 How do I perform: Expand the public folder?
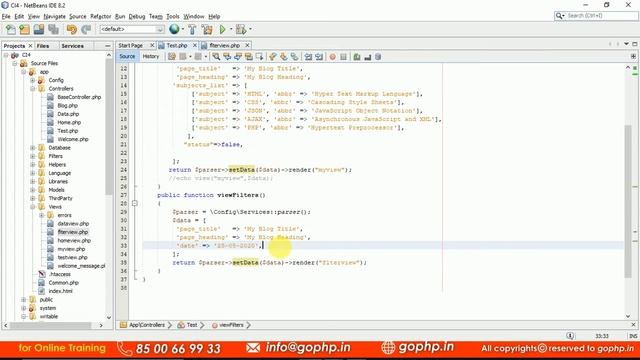click(24, 300)
